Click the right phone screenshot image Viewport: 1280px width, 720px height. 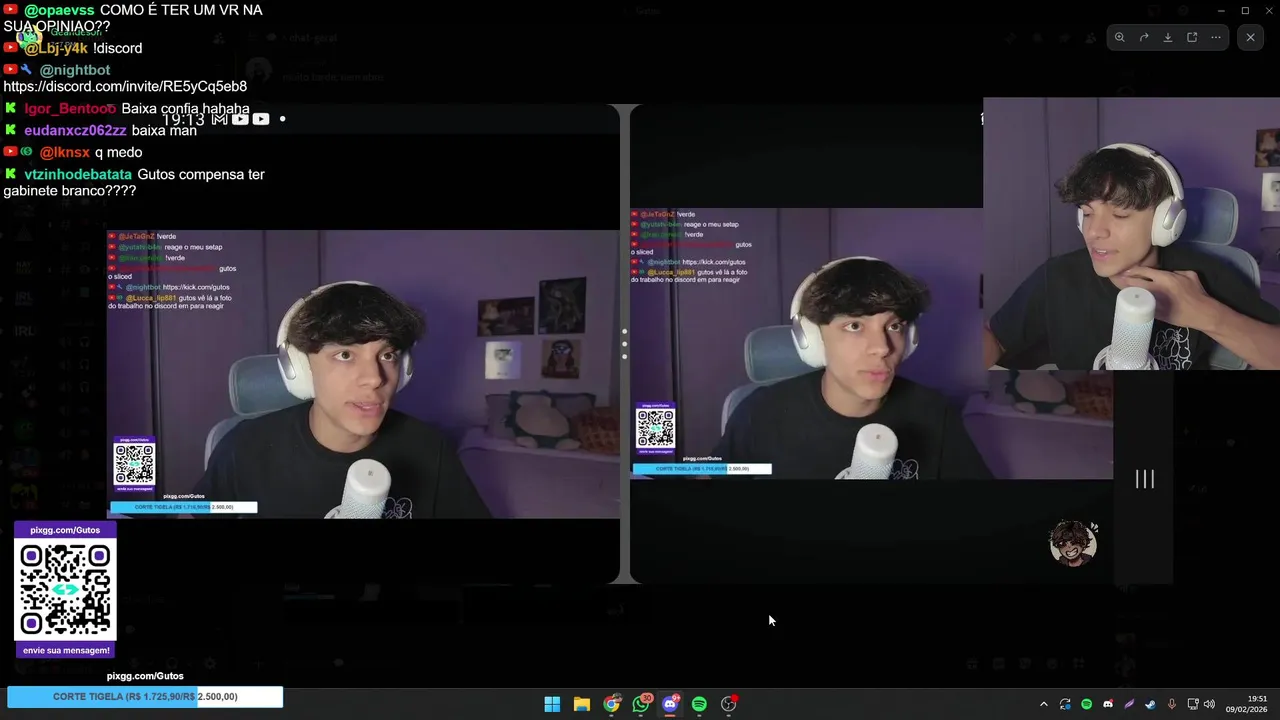click(x=870, y=345)
